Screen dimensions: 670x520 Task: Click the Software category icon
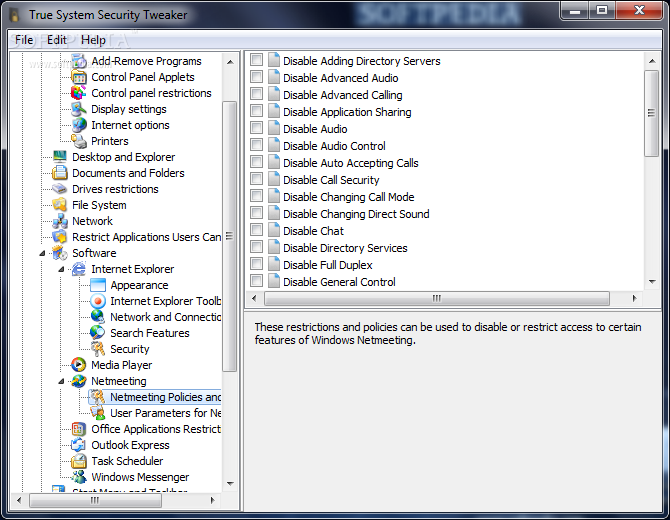(60, 253)
